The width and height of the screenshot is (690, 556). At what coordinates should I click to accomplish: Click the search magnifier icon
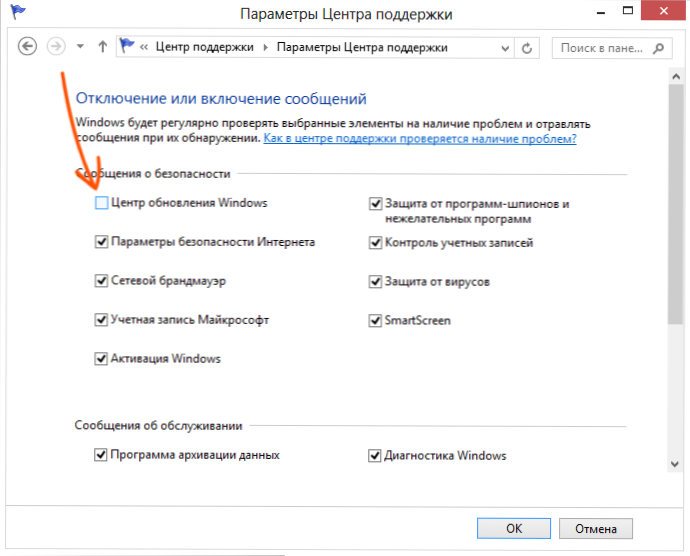(659, 48)
